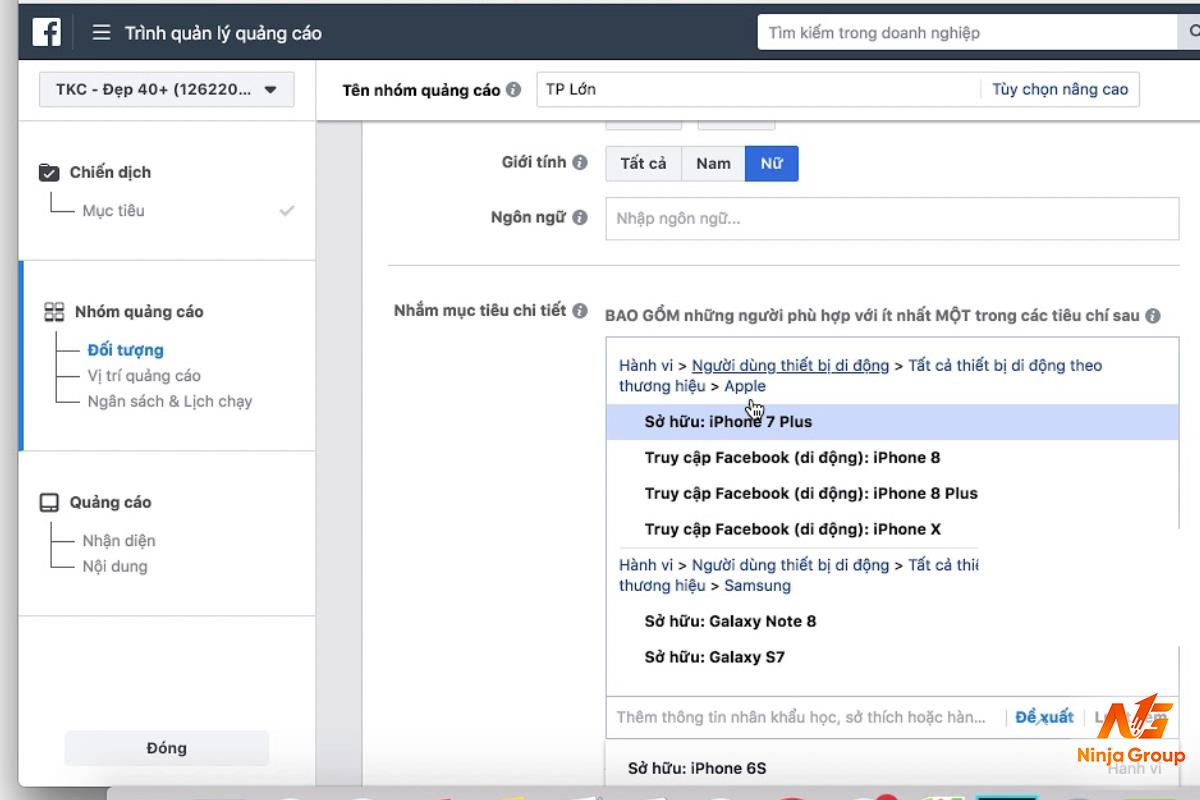
Task: Go to Vị trí quảng cáo
Action: (x=144, y=375)
